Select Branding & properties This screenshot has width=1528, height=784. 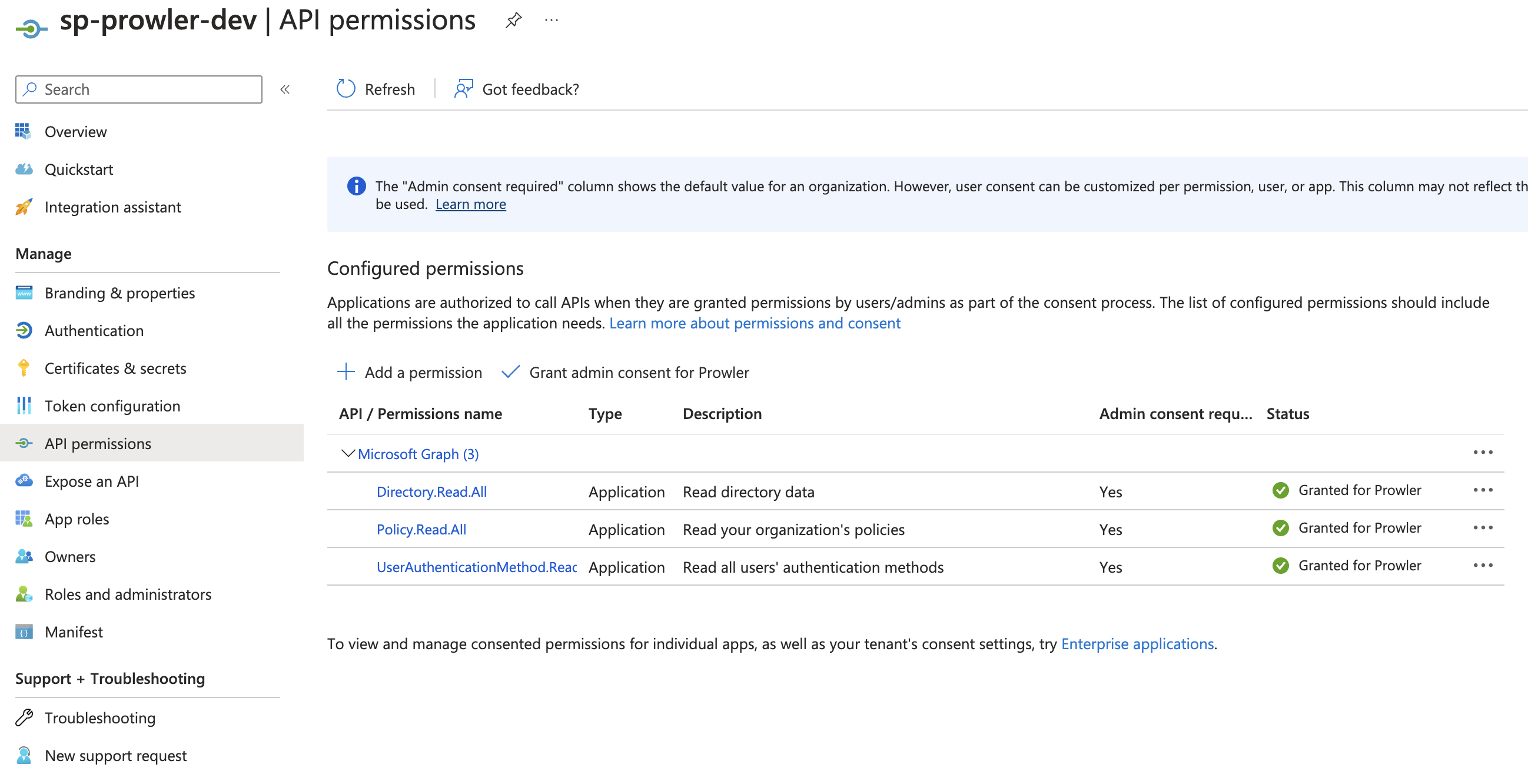pos(120,293)
